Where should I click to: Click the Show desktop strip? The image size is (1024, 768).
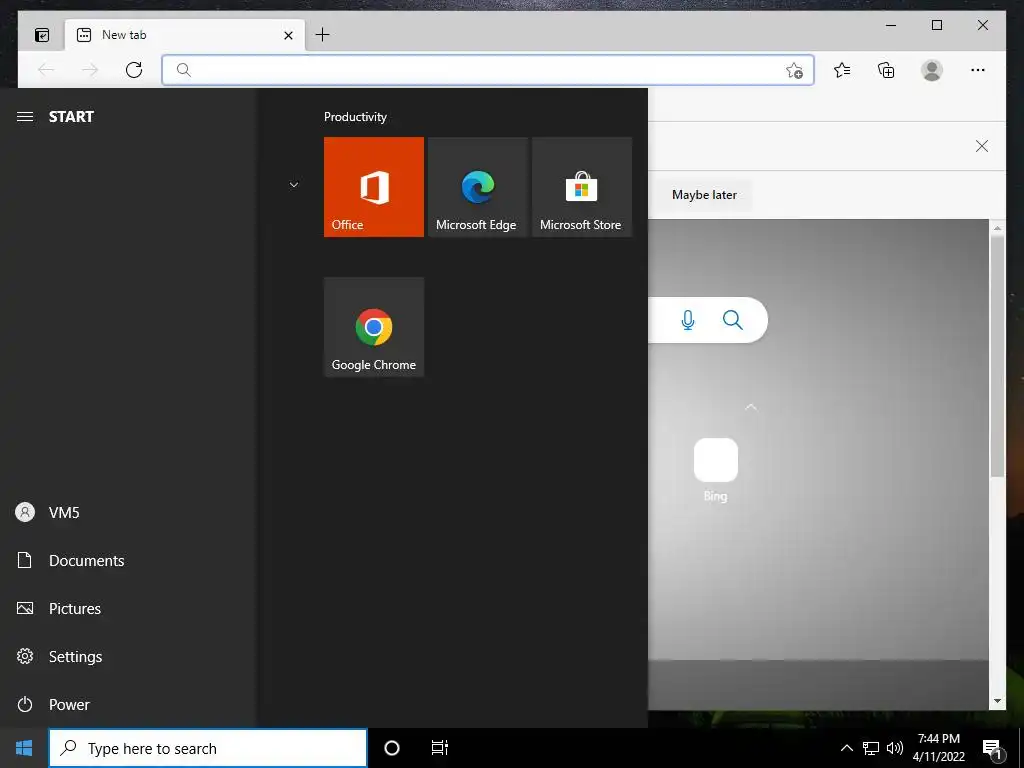(1021, 748)
